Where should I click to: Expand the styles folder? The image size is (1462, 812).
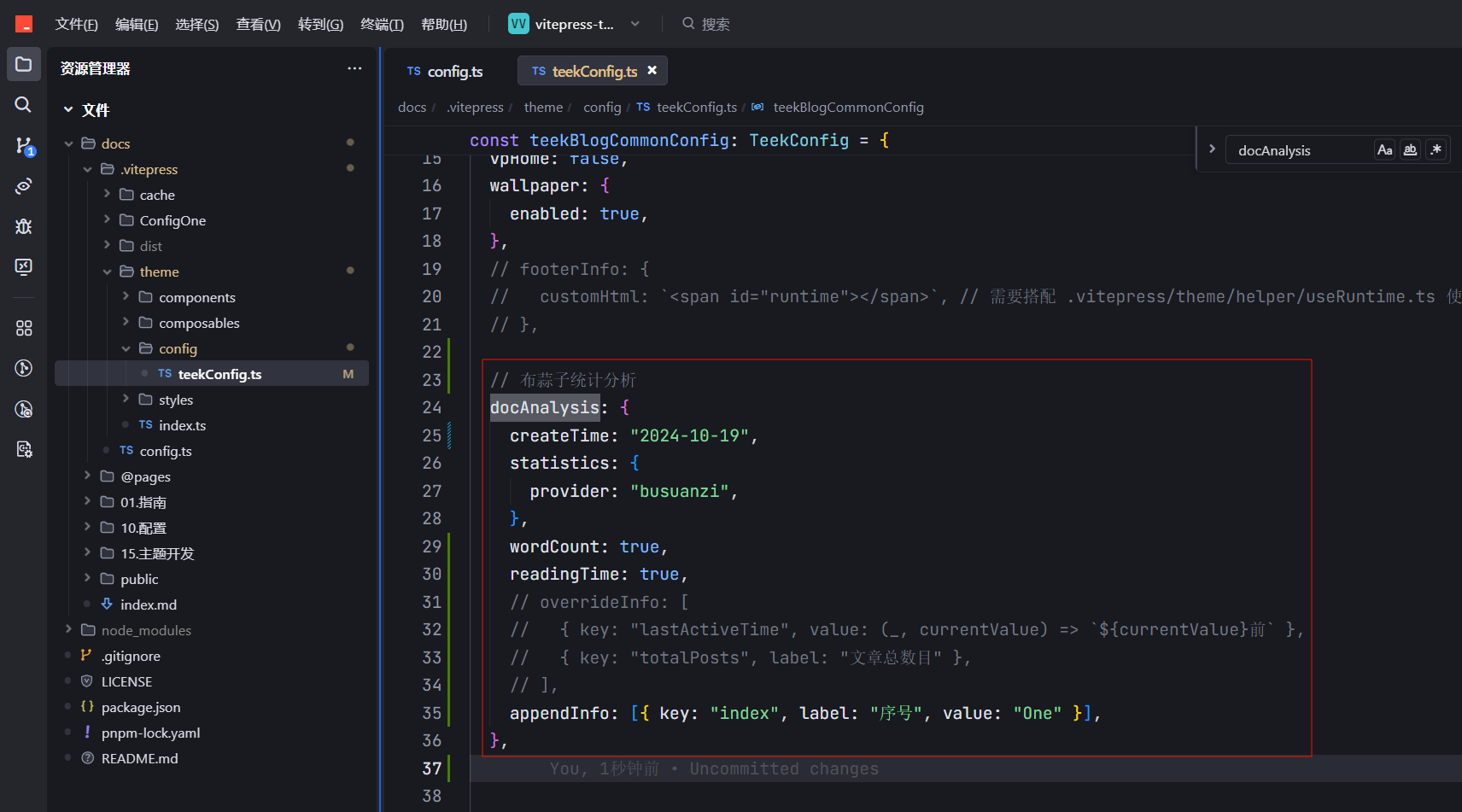(x=126, y=400)
